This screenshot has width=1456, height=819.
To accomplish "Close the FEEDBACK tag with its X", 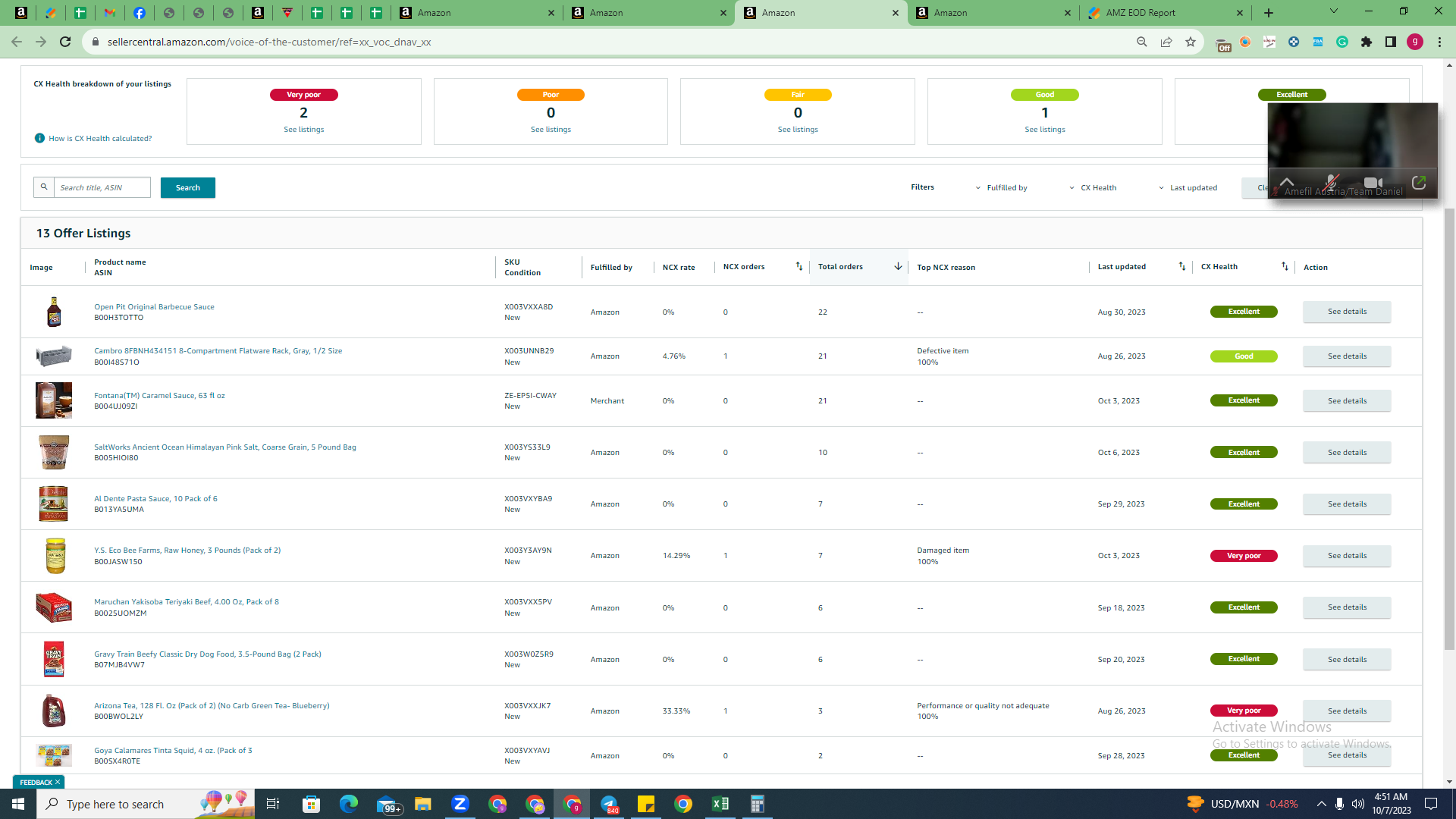I will (58, 782).
